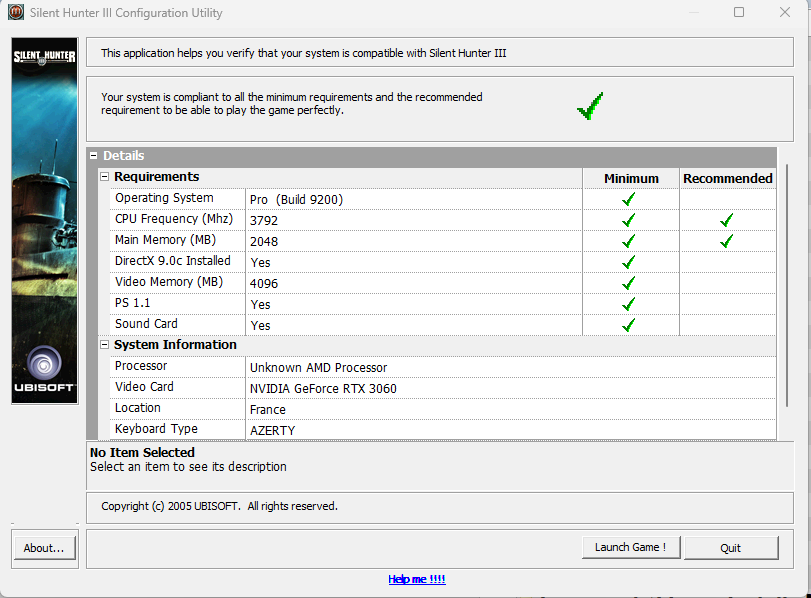Screen dimensions: 811x598
Task: Click Minimum checkmark for Operating System
Action: (629, 199)
